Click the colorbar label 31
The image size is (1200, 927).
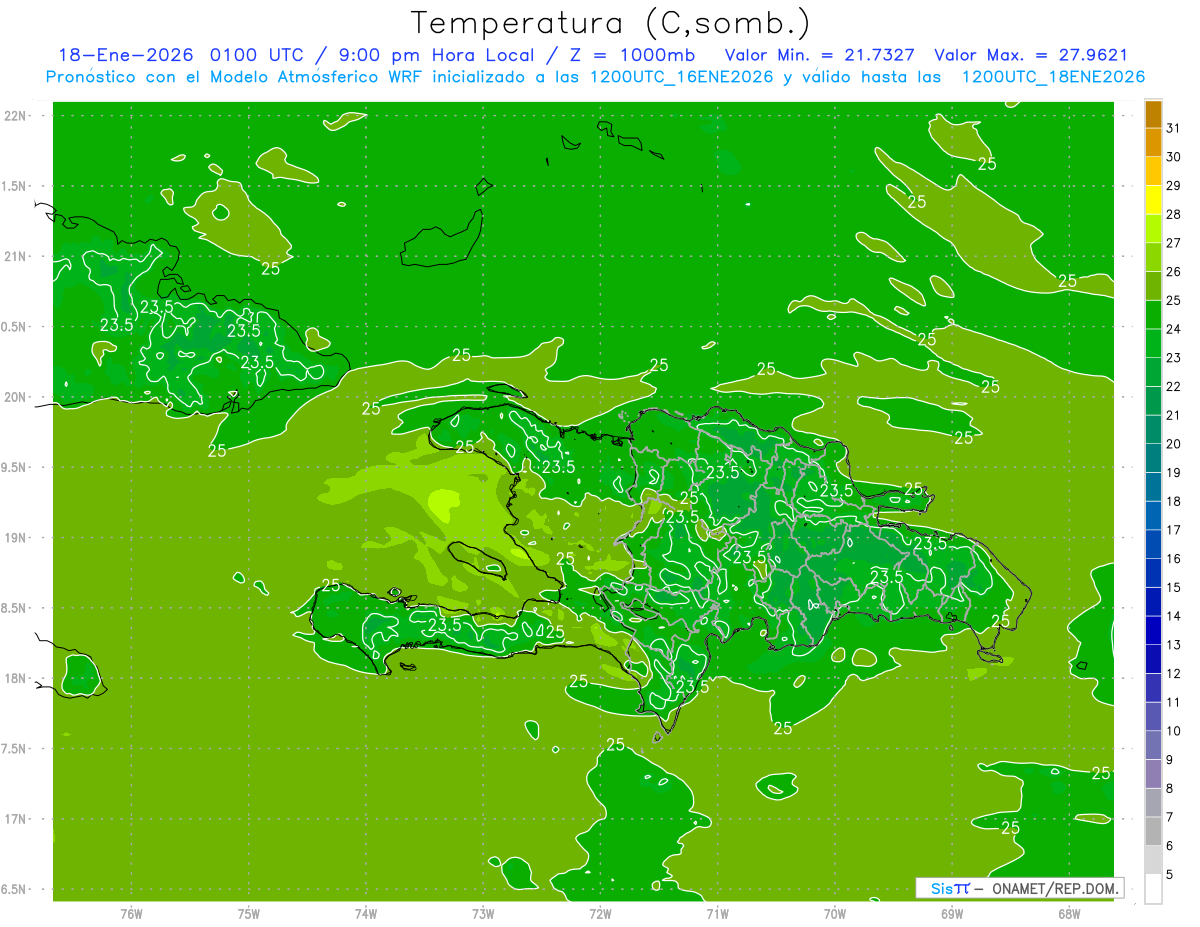pos(1173,128)
